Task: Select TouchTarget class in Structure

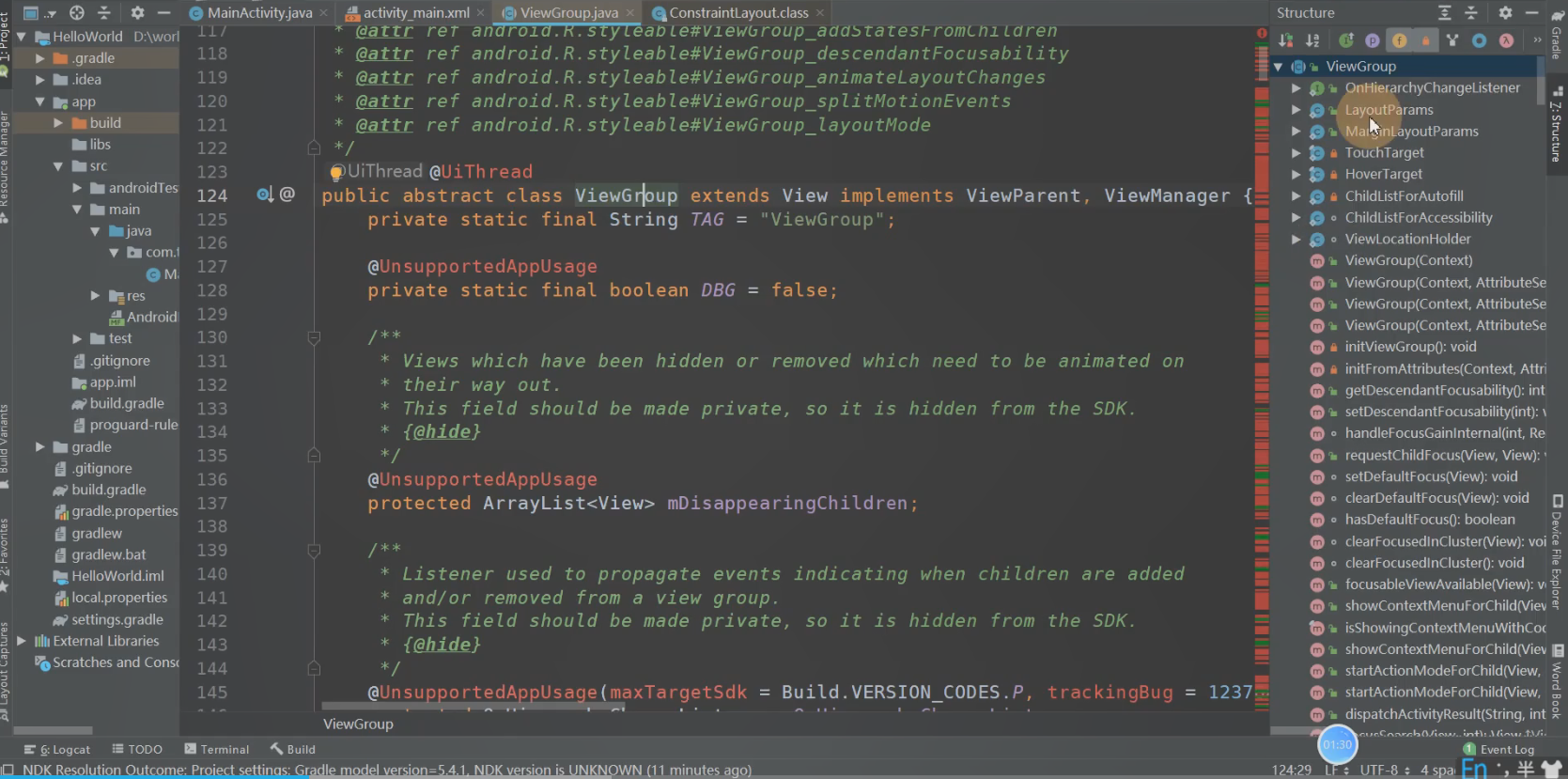Action: [x=1384, y=152]
